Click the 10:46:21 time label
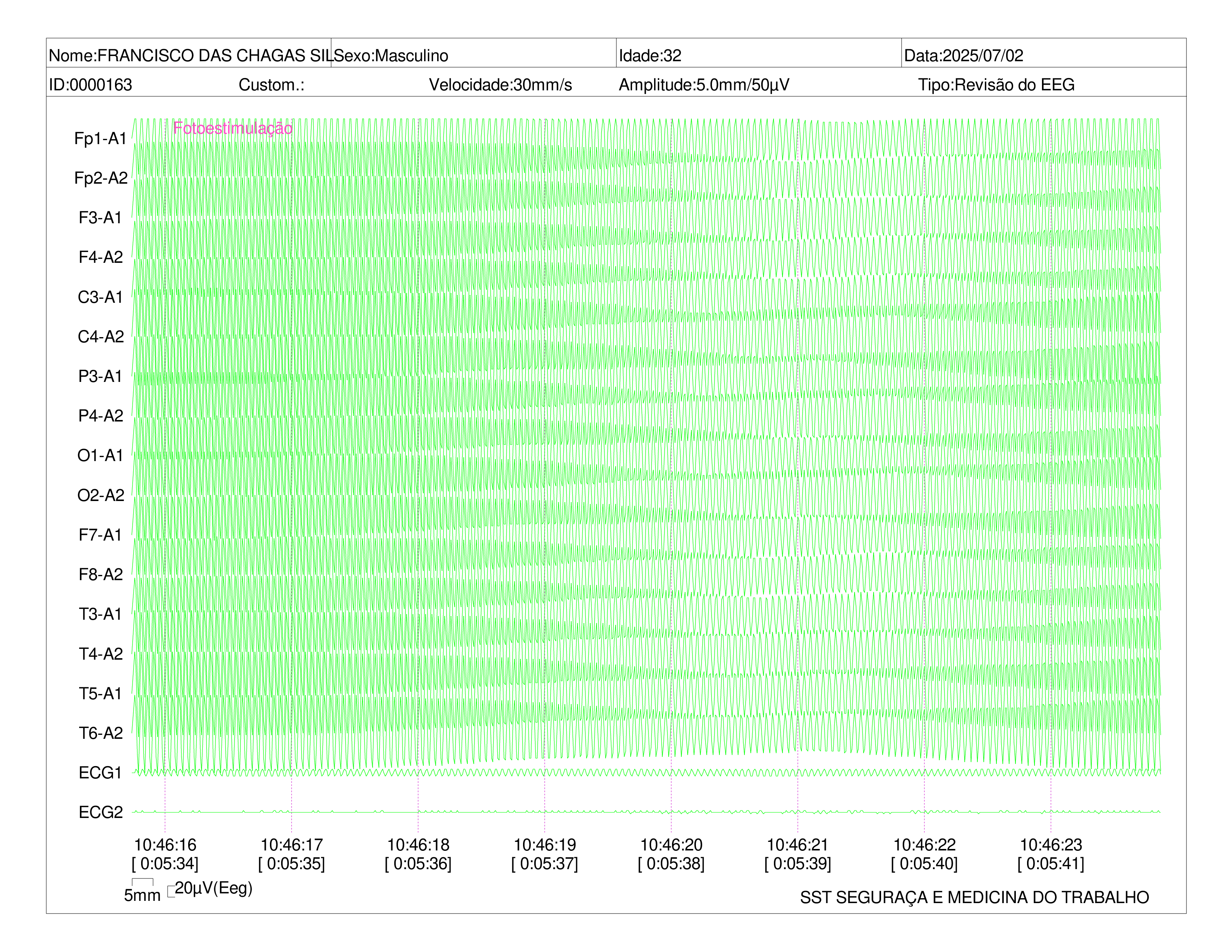Image resolution: width=1232 pixels, height=952 pixels. [798, 845]
